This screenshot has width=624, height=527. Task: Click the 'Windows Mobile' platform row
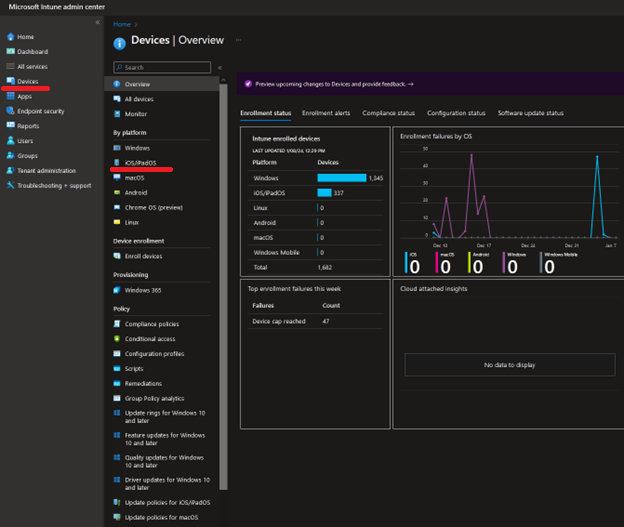tap(315, 252)
